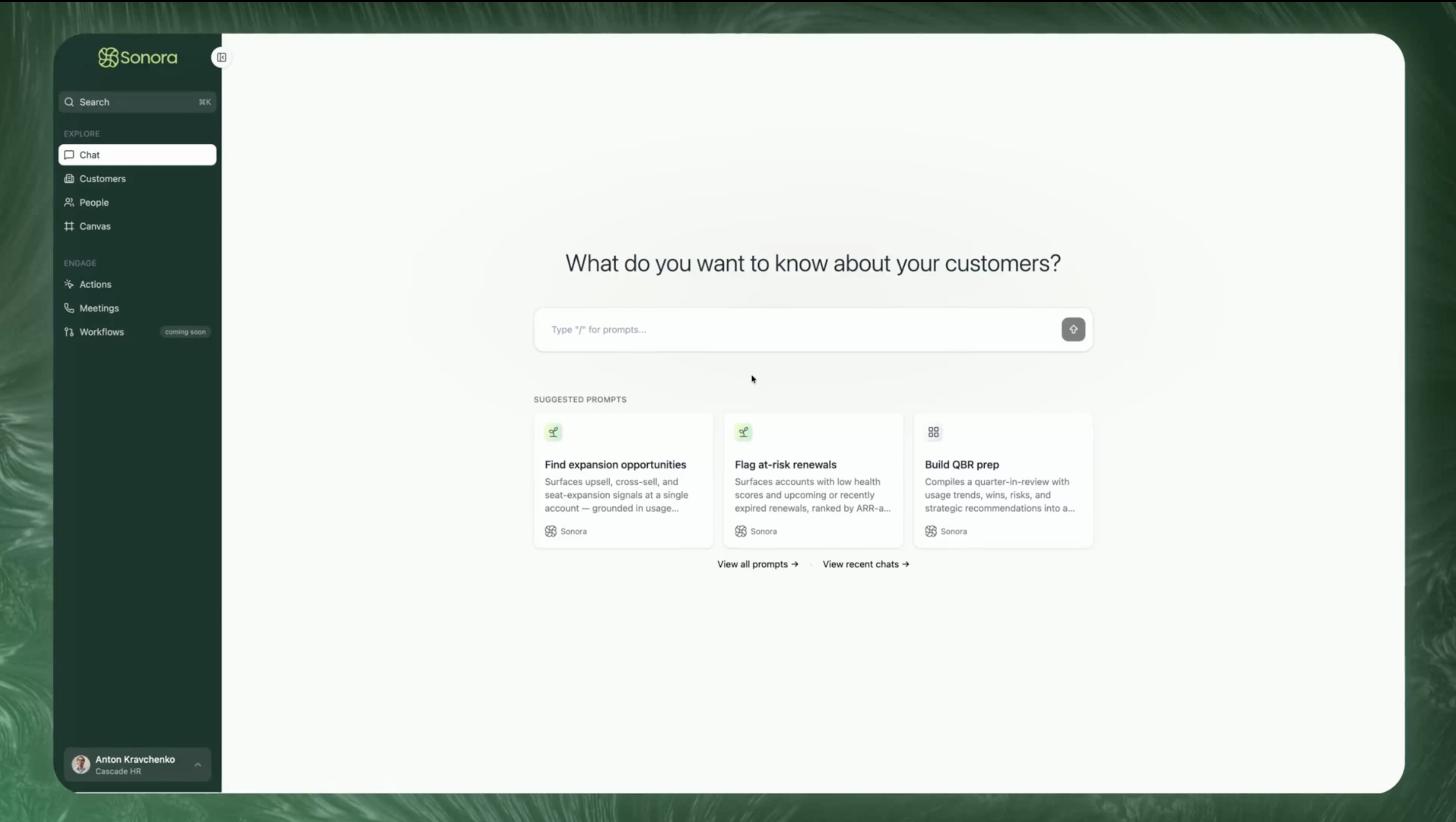Click the 'coming soon' badge beside Workflows

(185, 332)
